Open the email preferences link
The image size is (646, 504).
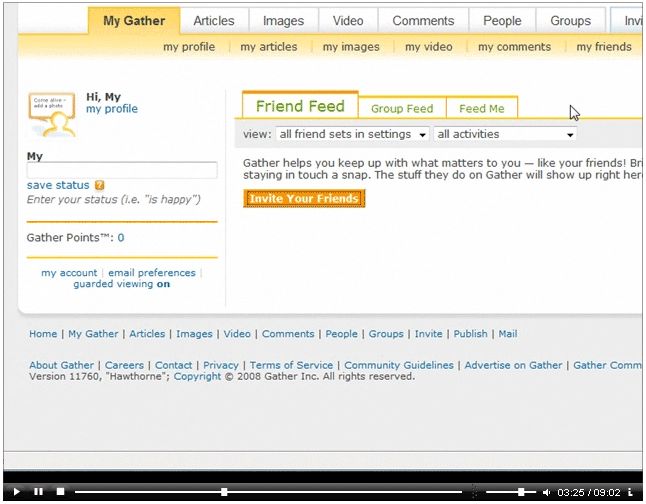(x=152, y=273)
